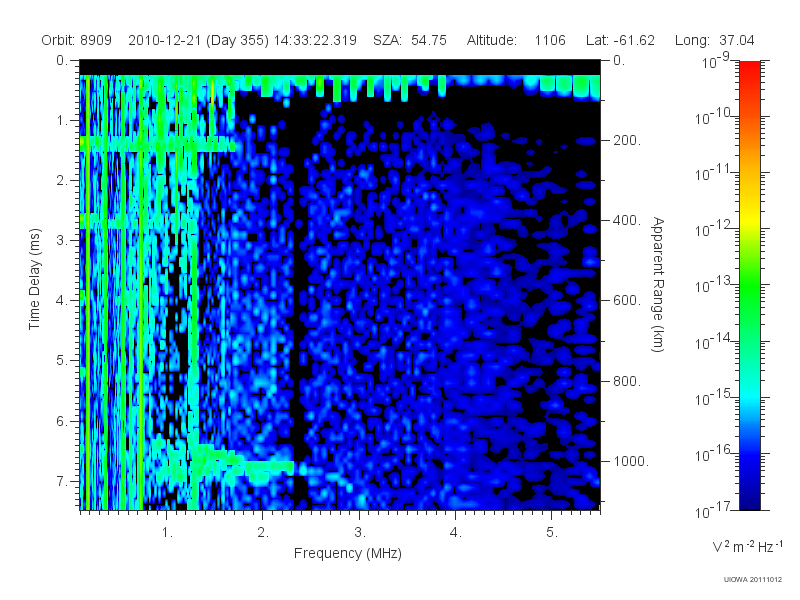Screen dimensions: 800x600
Task: Click the 'Lat: -61.62' value
Action: [620, 40]
